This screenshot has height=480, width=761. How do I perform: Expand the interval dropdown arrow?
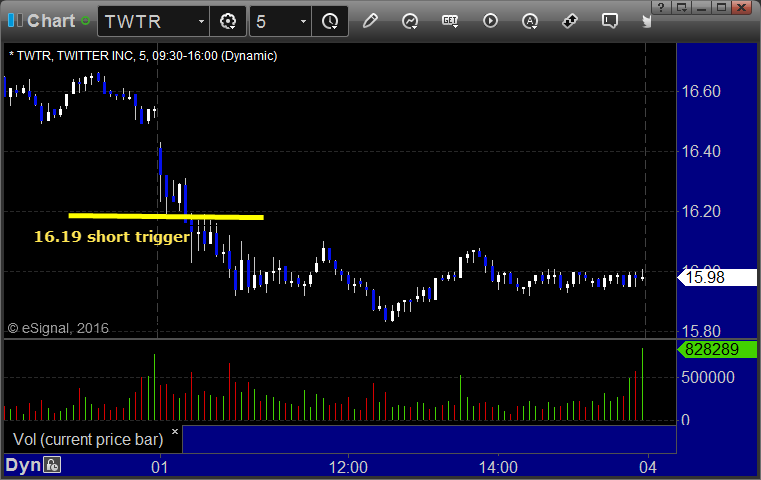tap(303, 21)
